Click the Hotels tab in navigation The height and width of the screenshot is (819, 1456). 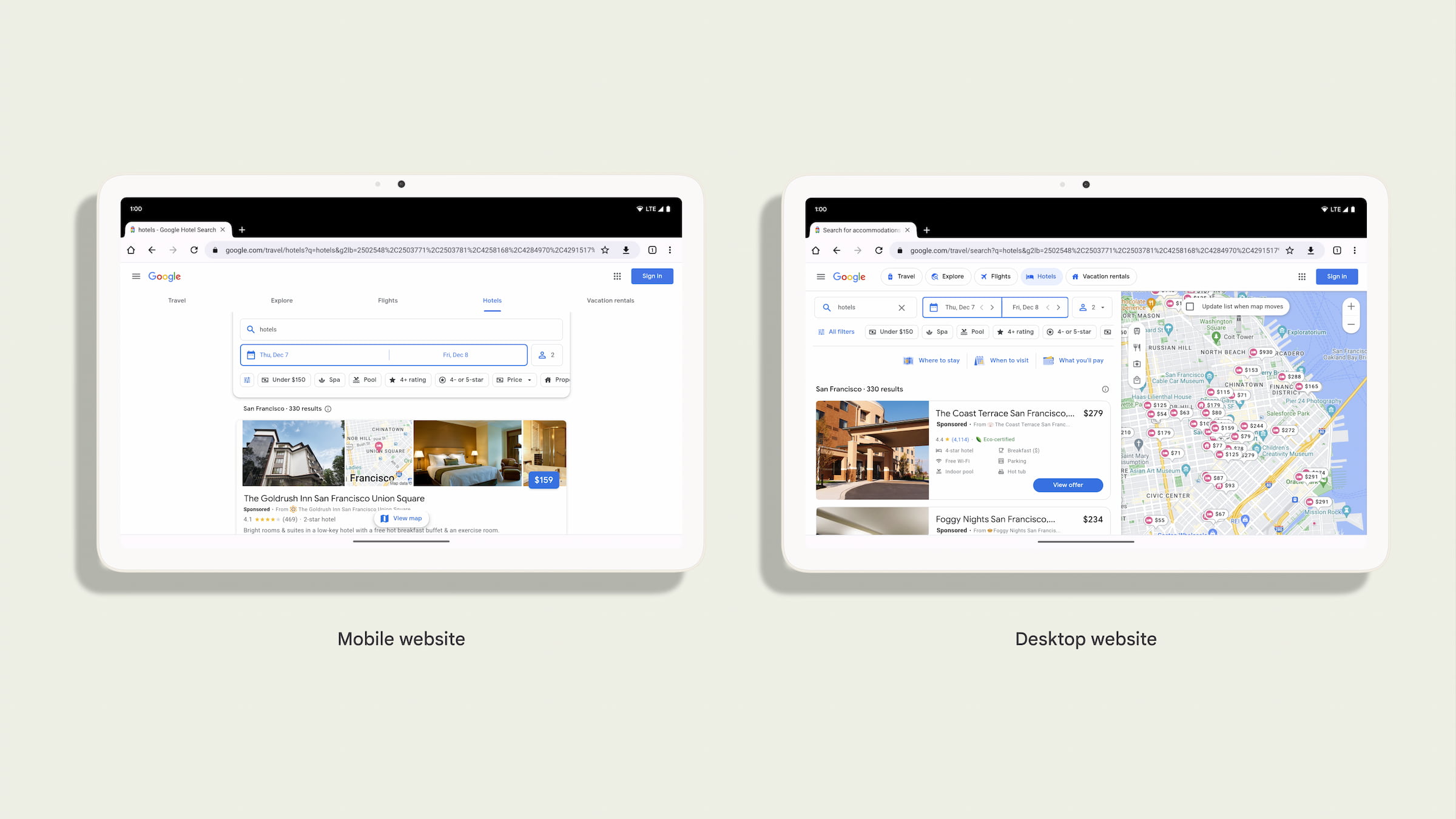pos(491,300)
